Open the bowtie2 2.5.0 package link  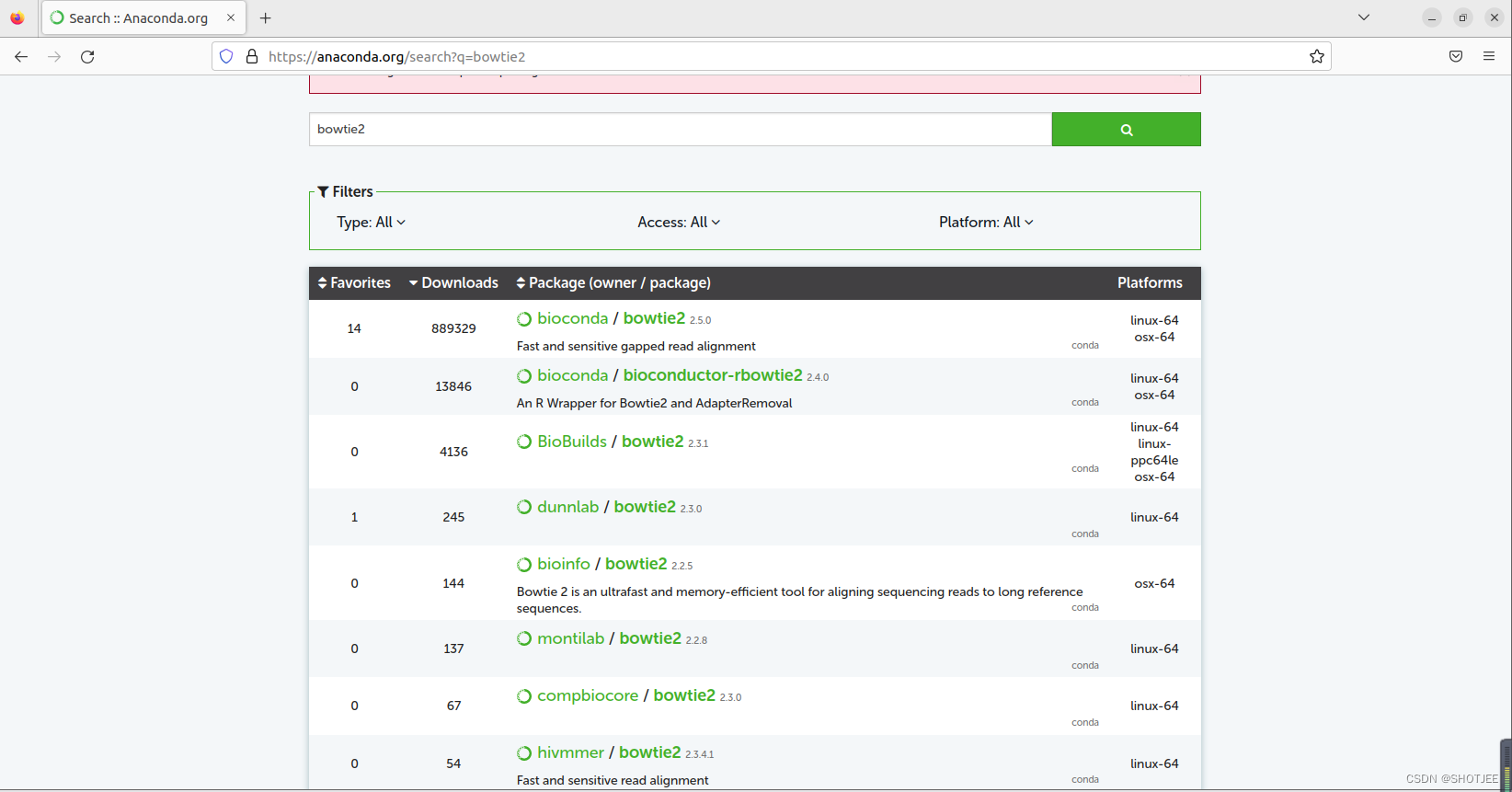coord(654,318)
